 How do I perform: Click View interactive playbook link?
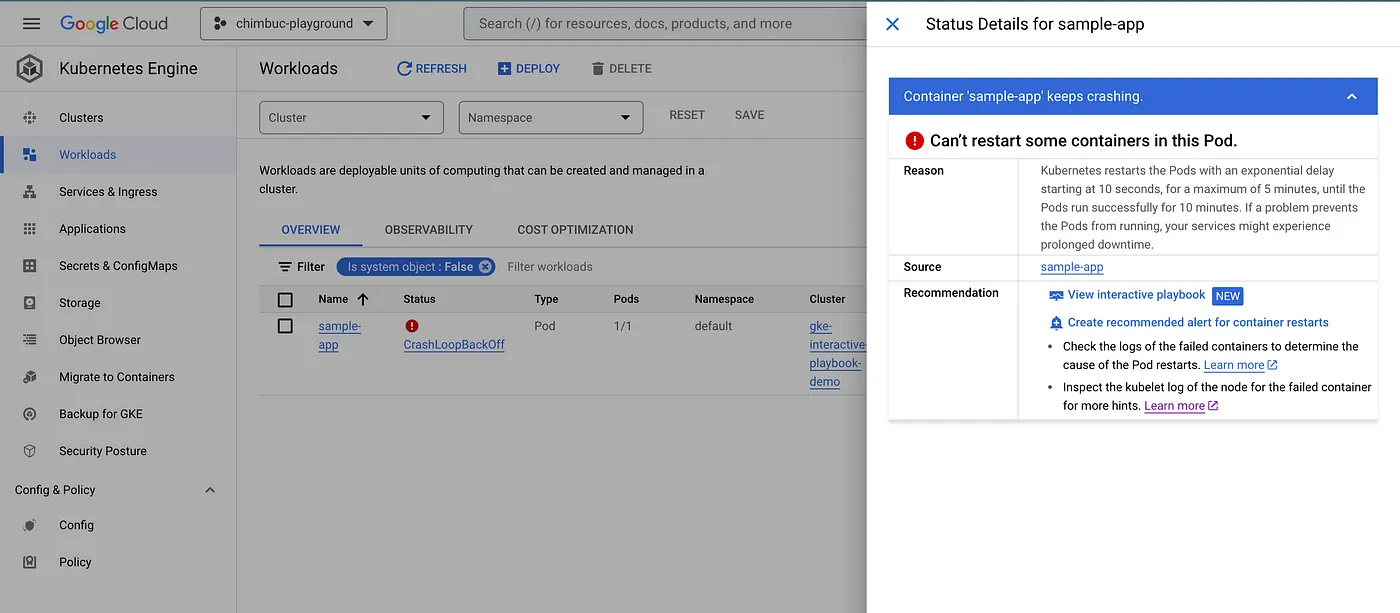1137,295
